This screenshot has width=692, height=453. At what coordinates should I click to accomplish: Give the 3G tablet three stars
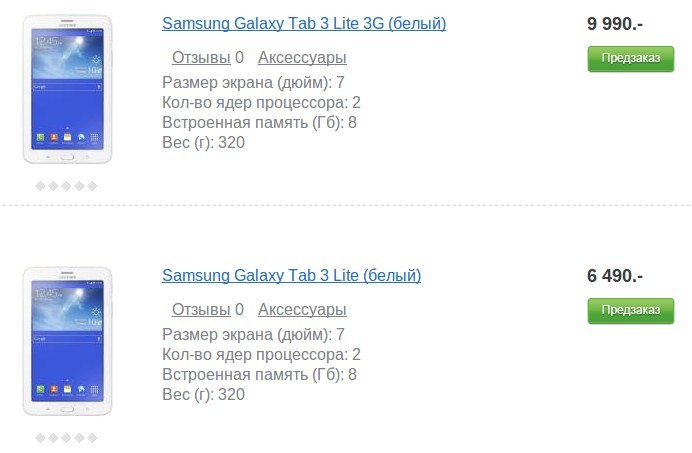pyautogui.click(x=67, y=186)
